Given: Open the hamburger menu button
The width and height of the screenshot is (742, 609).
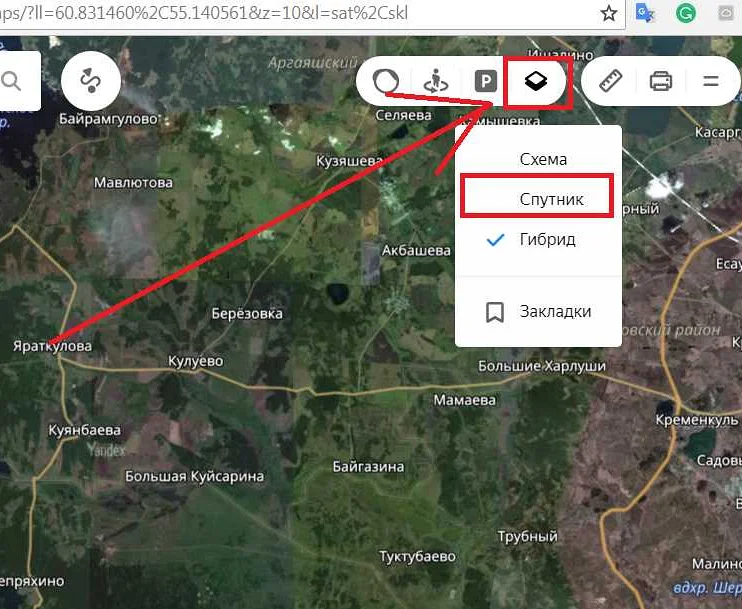Looking at the screenshot, I should point(711,81).
